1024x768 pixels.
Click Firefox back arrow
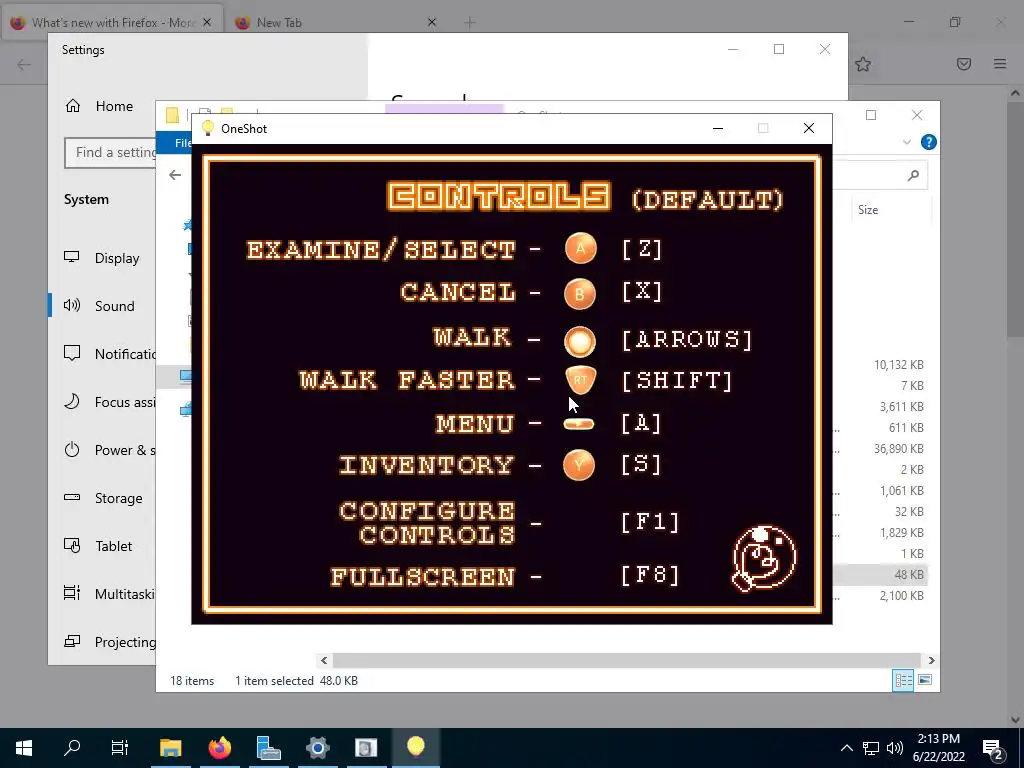[x=24, y=64]
